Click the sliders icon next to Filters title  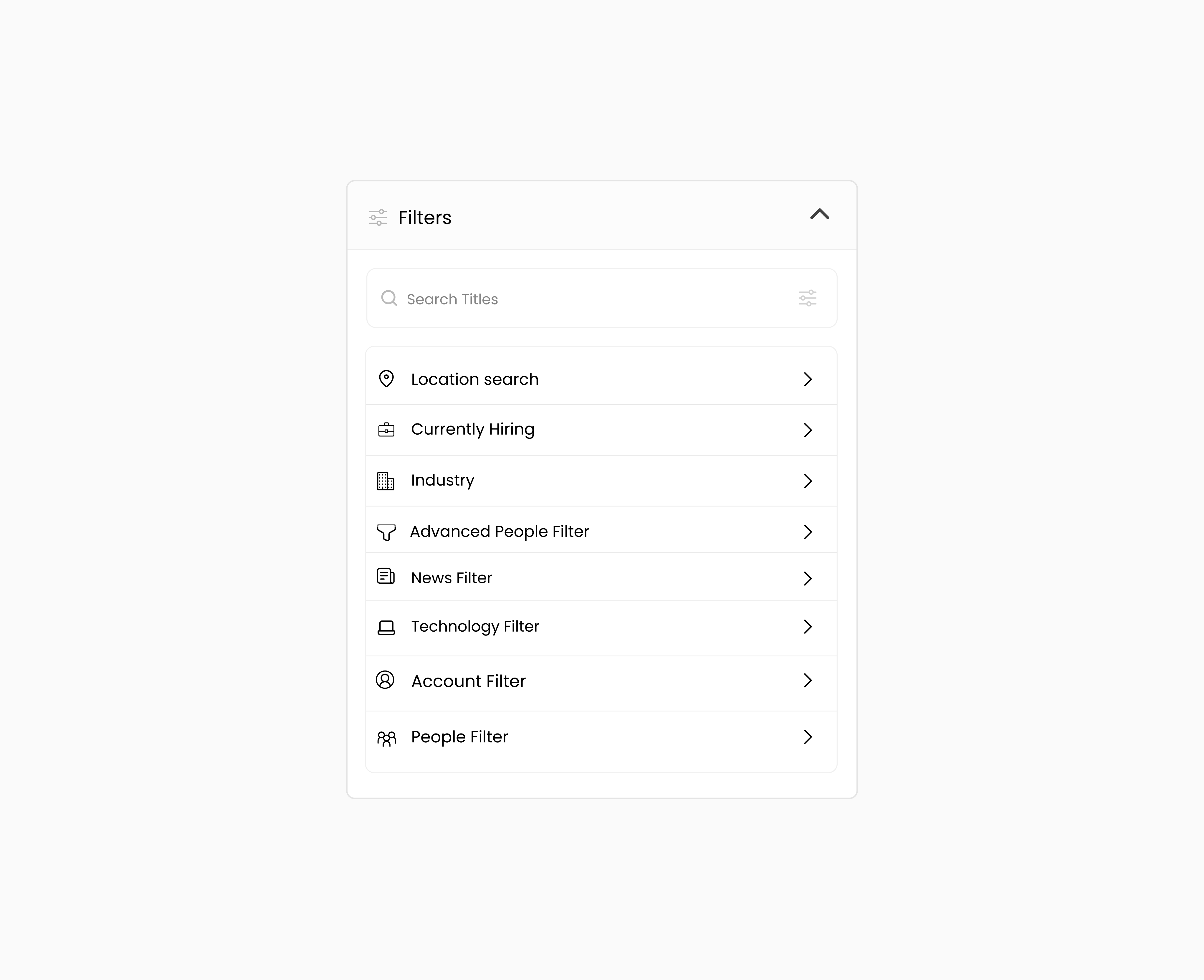click(378, 217)
